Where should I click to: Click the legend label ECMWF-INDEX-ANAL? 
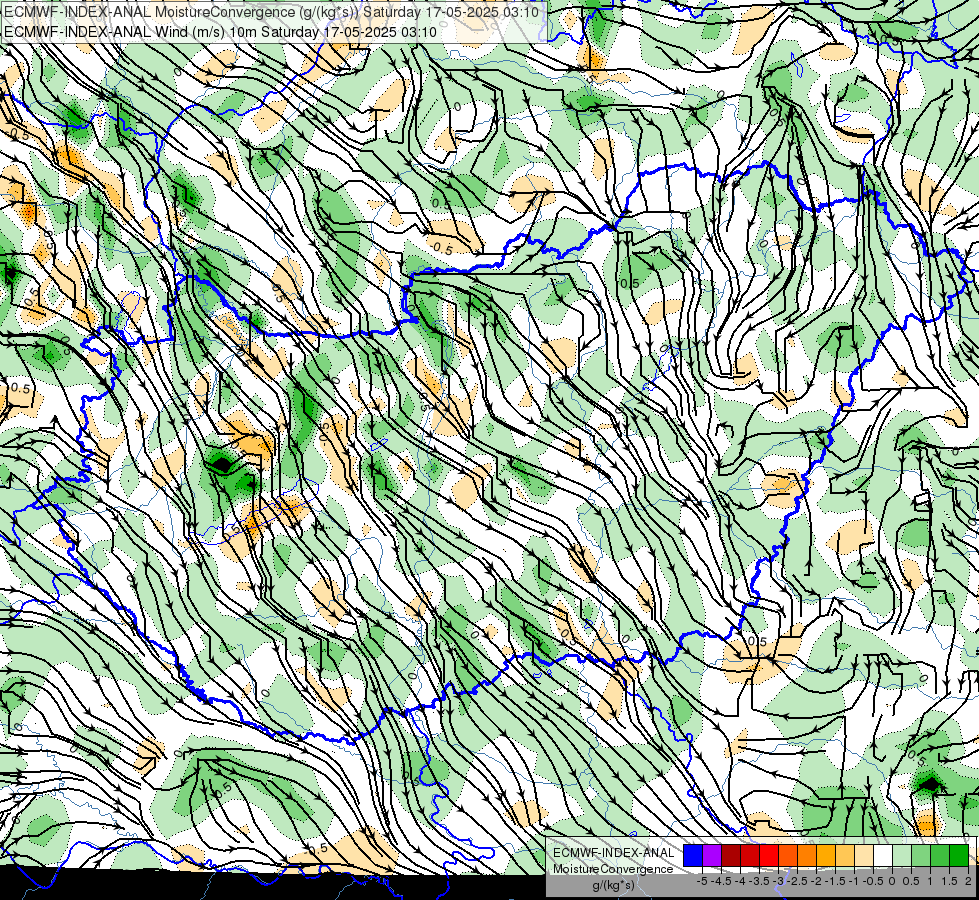(614, 853)
